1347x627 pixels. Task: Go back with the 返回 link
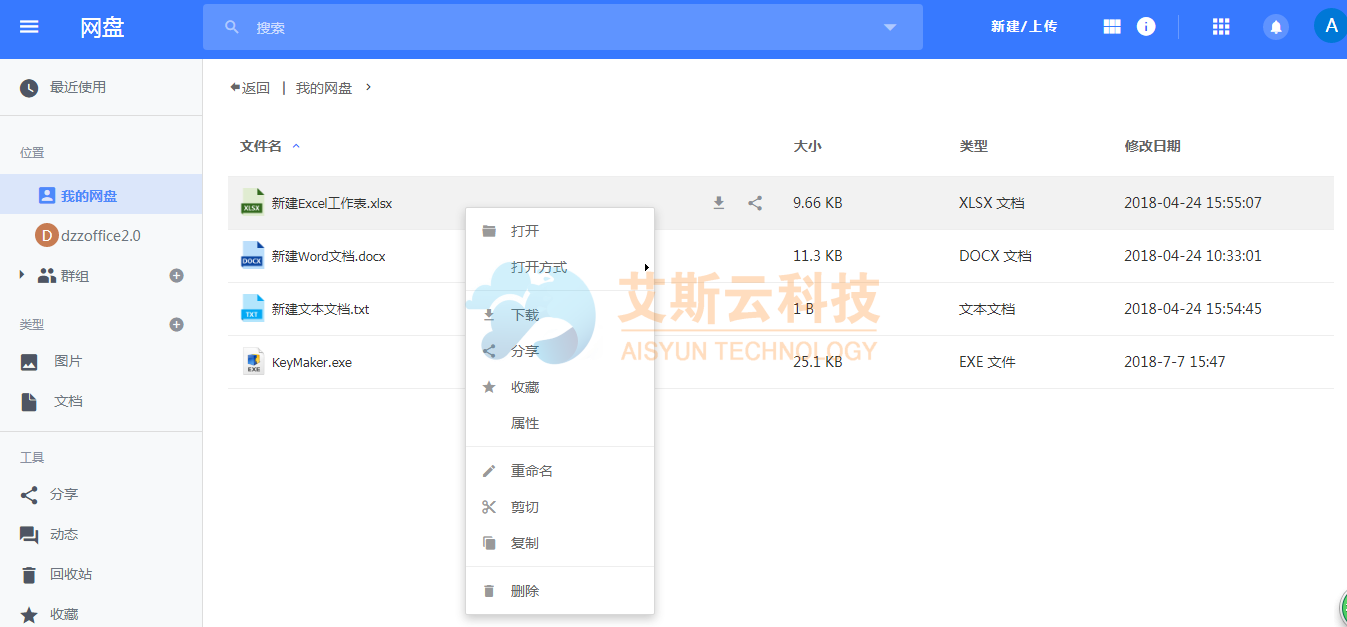point(250,88)
